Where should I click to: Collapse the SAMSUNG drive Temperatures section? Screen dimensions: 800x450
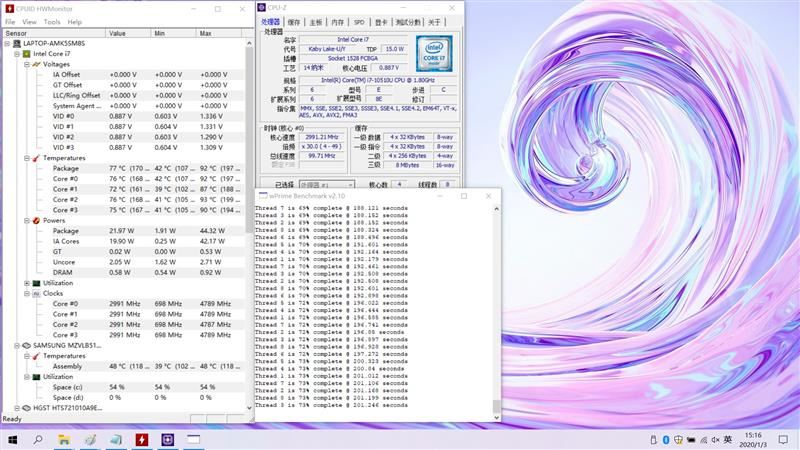coord(27,356)
